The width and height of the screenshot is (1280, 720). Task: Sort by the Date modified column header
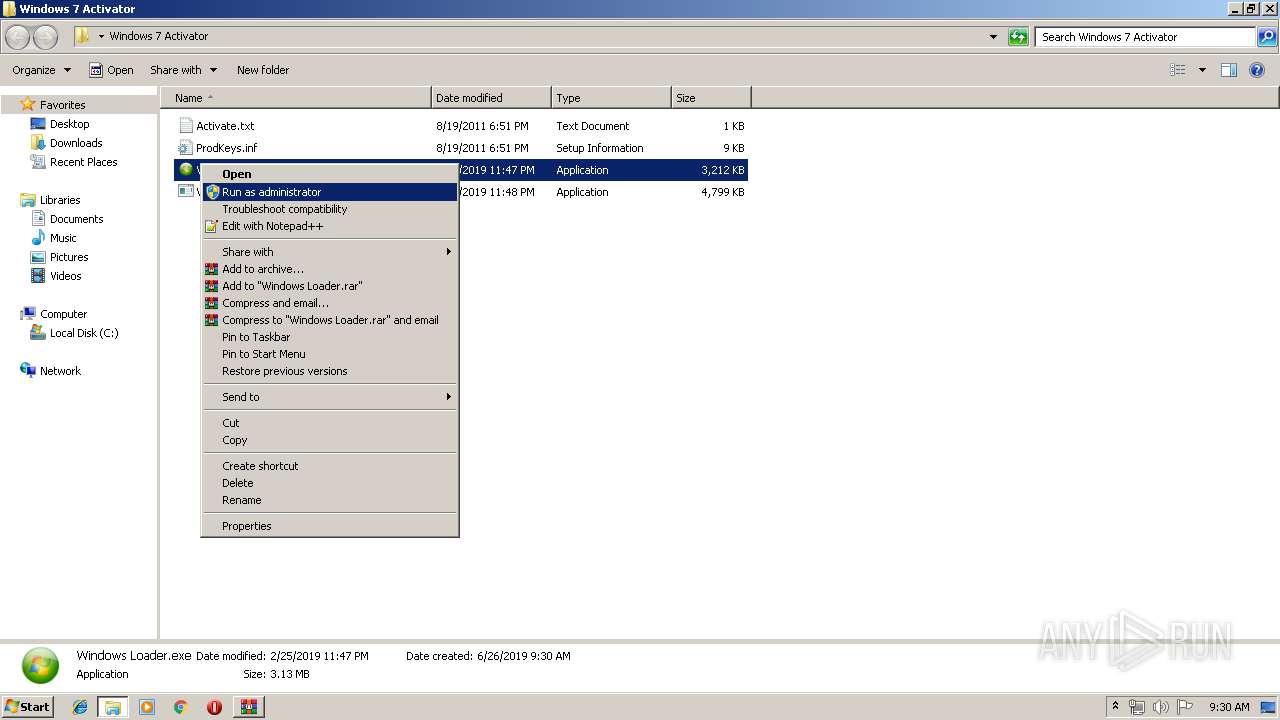(491, 98)
